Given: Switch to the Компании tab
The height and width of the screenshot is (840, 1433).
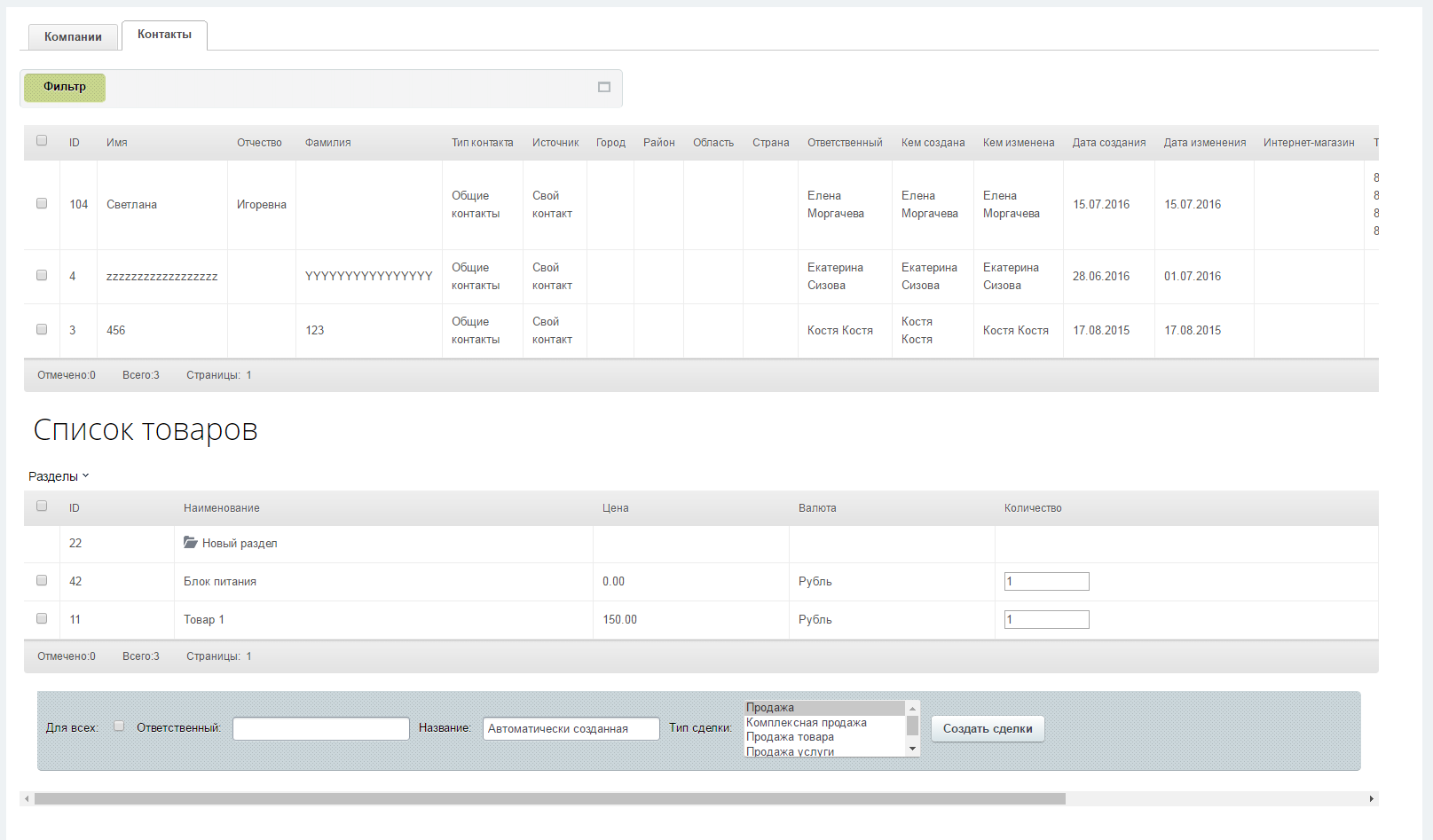Looking at the screenshot, I should point(73,36).
